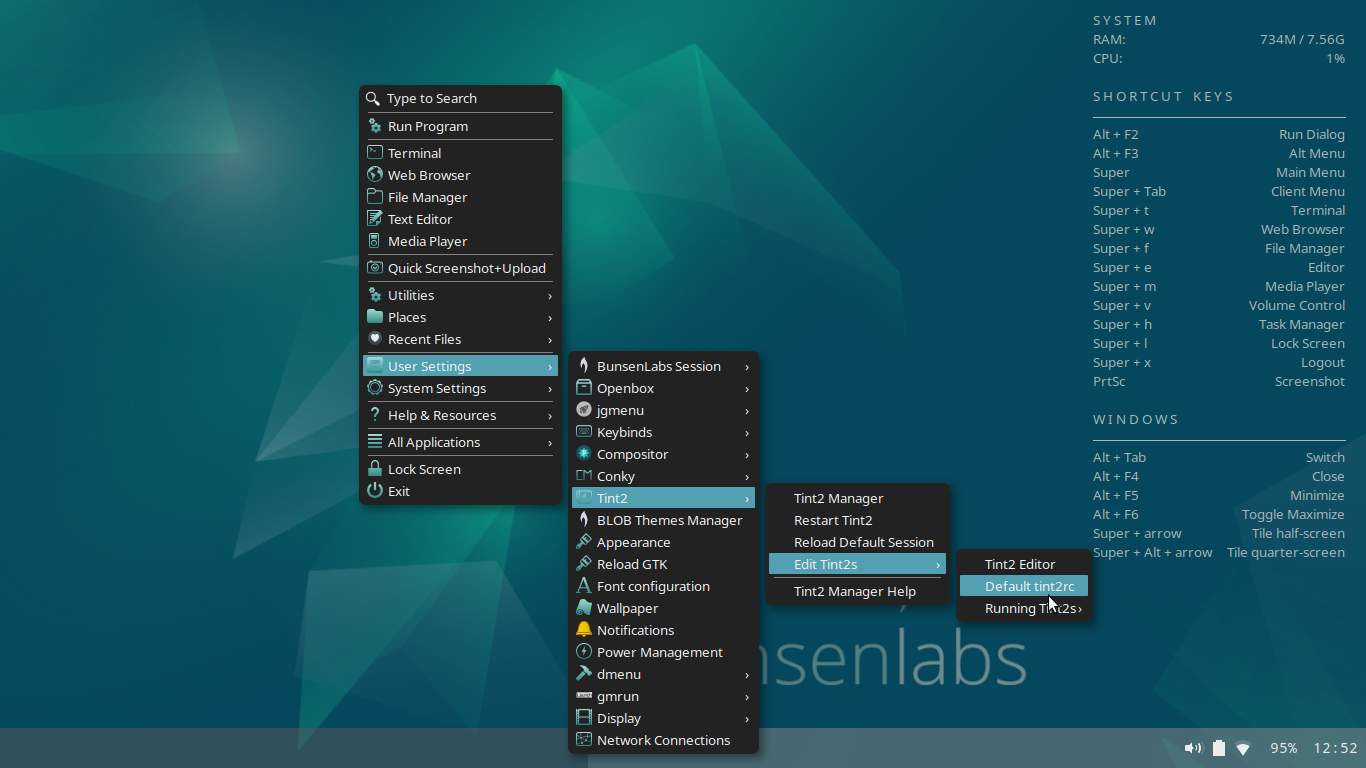Click the power icon next to Exit
The height and width of the screenshot is (768, 1366).
coord(375,491)
